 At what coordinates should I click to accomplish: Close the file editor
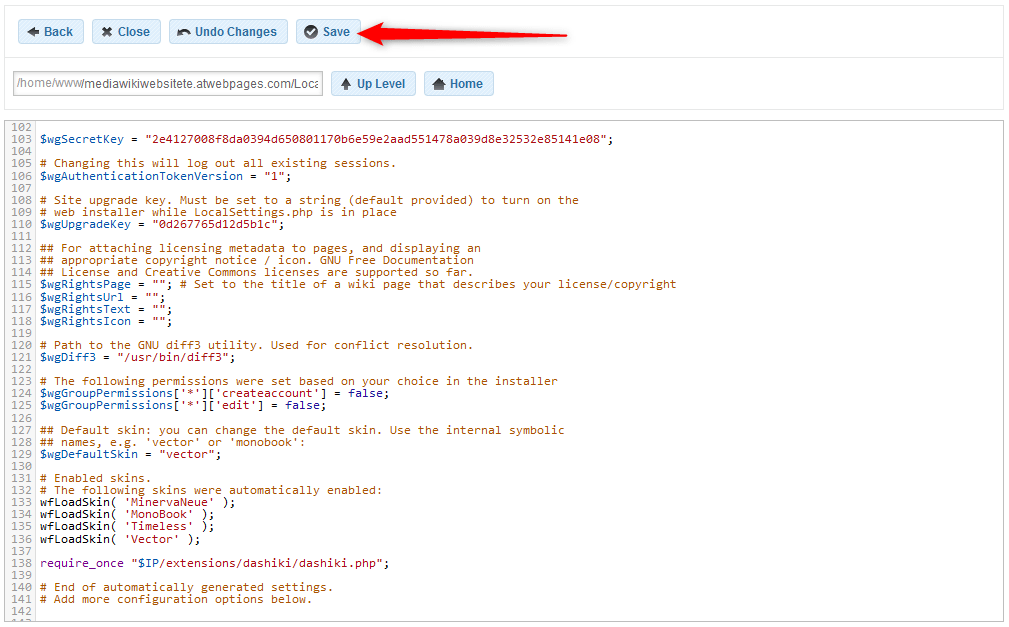click(126, 31)
